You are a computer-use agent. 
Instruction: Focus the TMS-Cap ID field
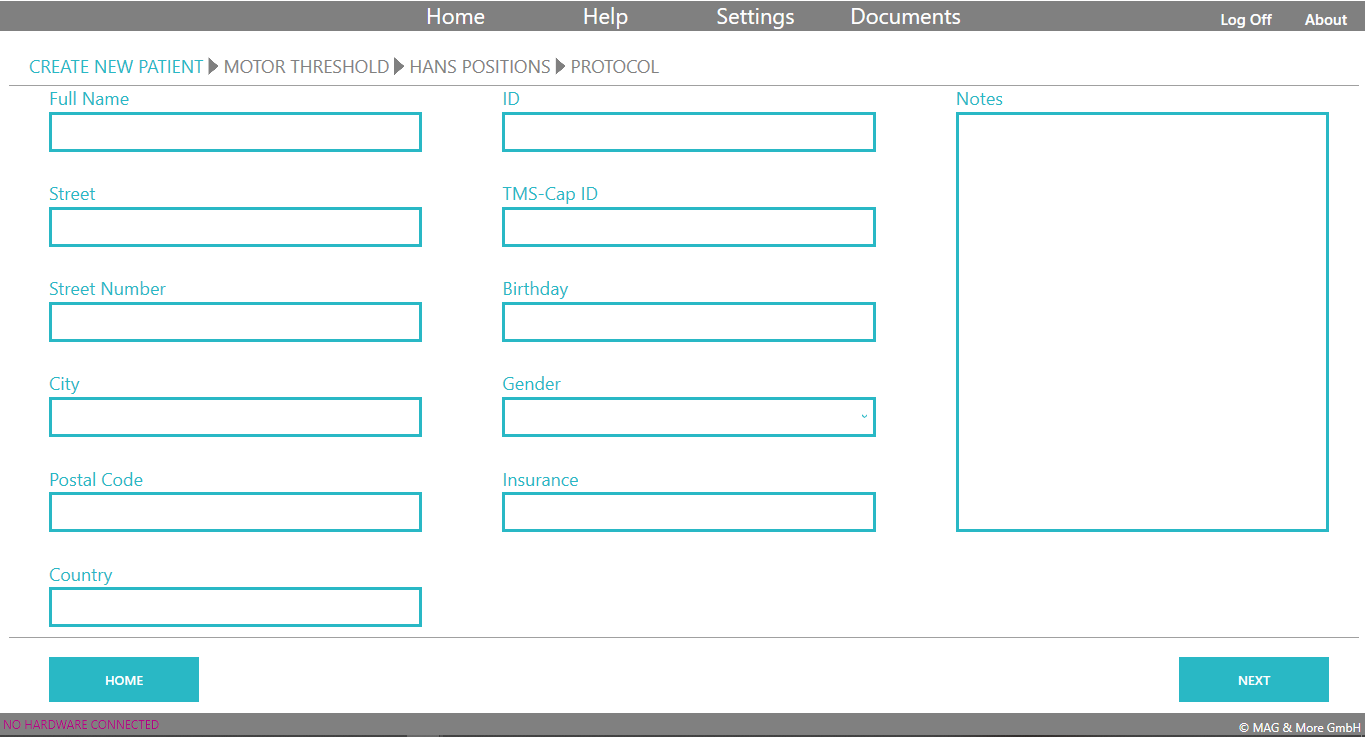click(x=688, y=227)
